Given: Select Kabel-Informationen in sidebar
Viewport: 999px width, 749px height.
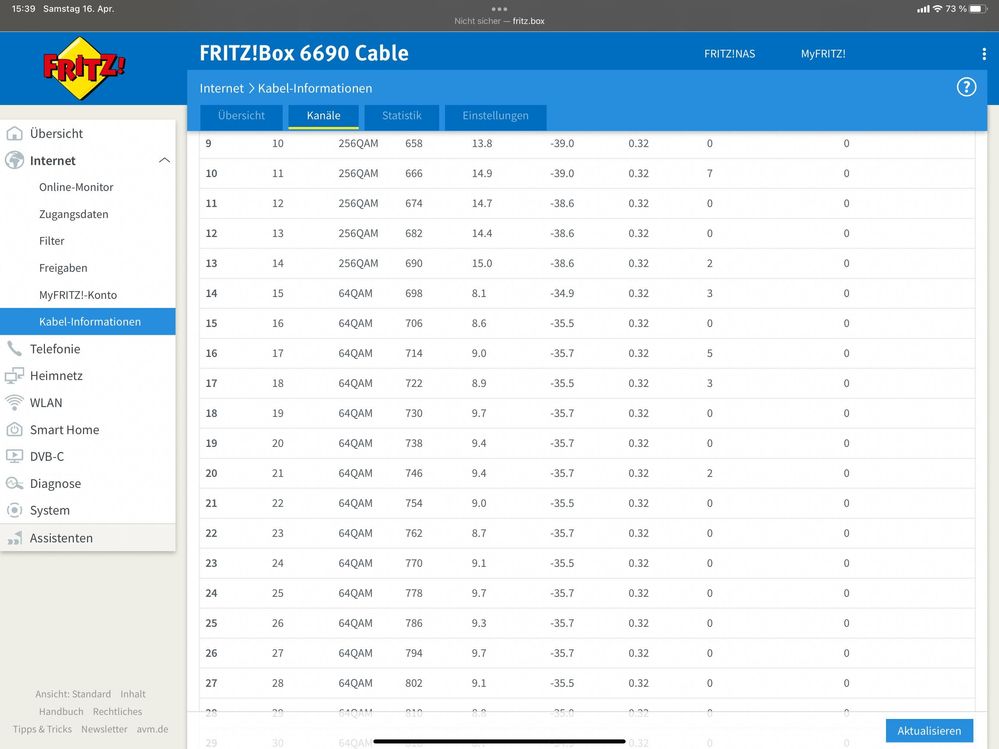Looking at the screenshot, I should 88,322.
